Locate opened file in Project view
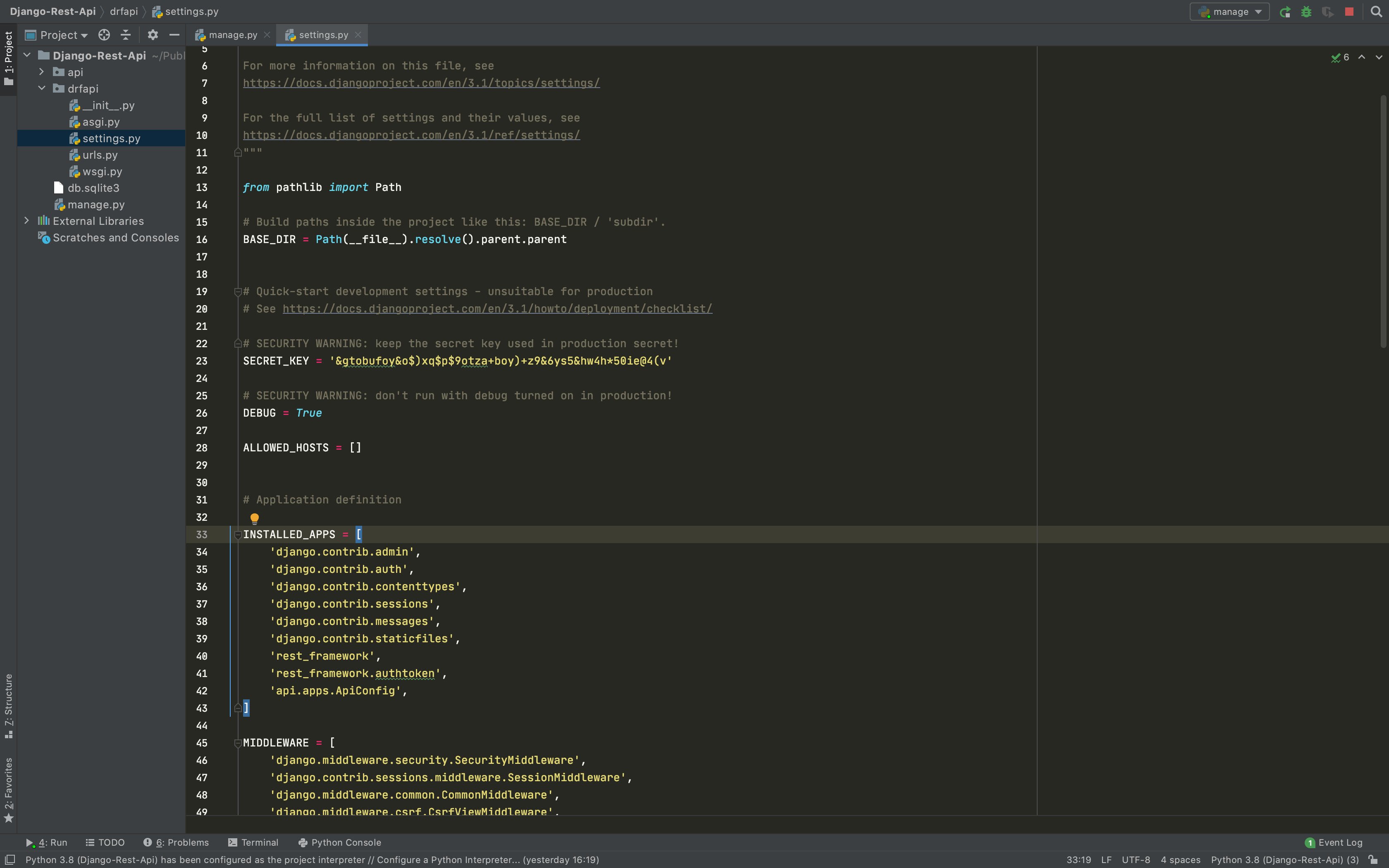 point(103,35)
